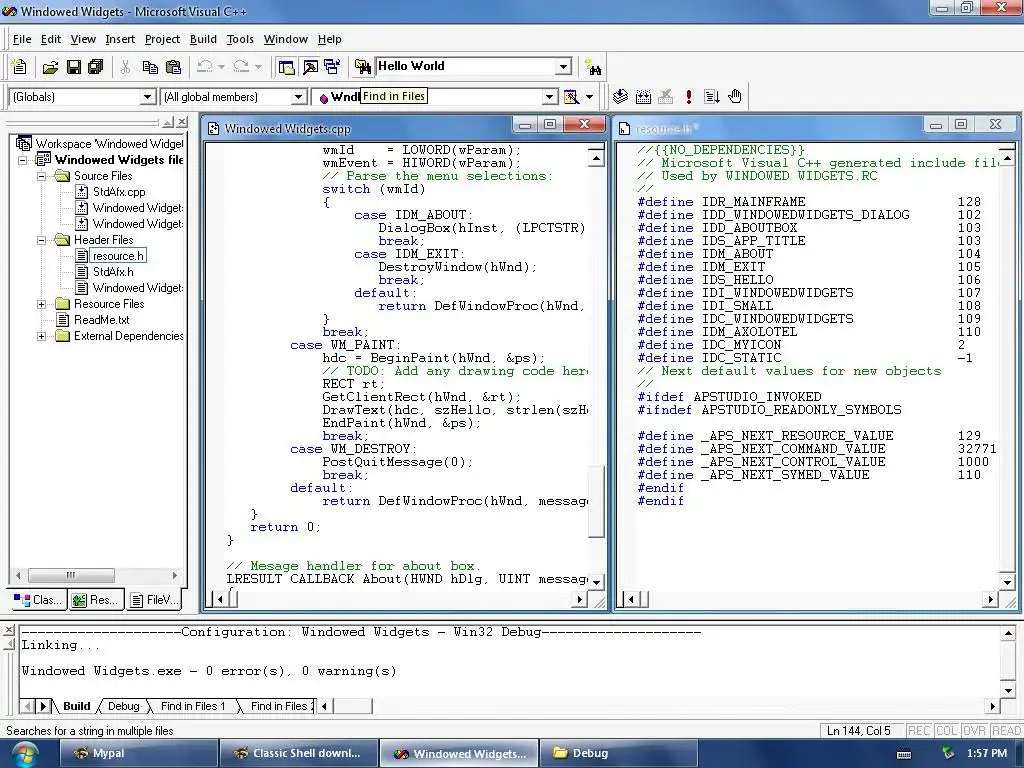This screenshot has height=768, width=1024.
Task: Open the Edit menu
Action: 51,39
